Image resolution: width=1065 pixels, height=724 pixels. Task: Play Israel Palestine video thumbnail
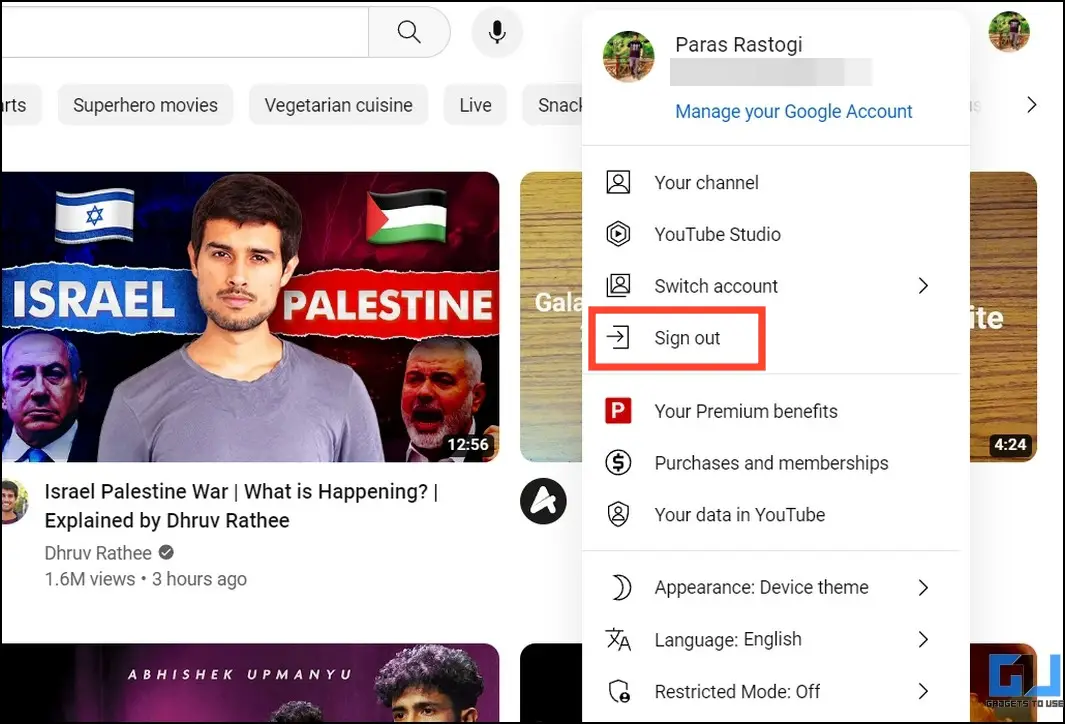(250, 316)
